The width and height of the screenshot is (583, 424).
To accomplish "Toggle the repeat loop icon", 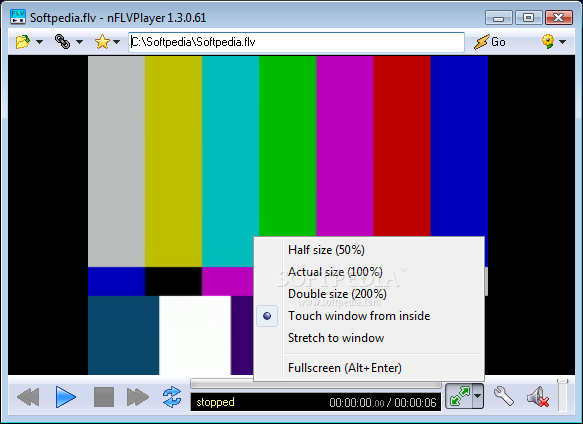I will (172, 397).
